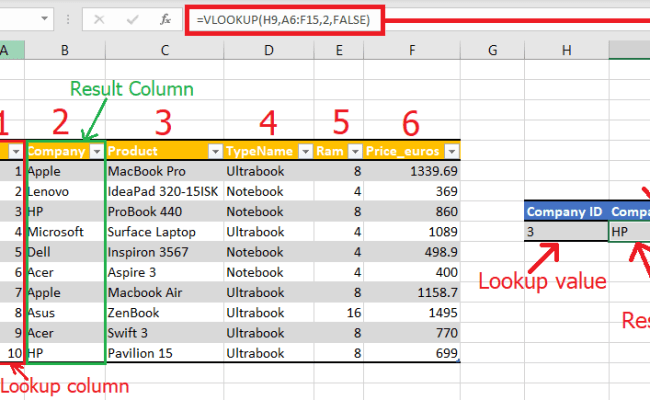The height and width of the screenshot is (400, 650).
Task: Click the Cancel (X) formula bar icon
Action: tap(99, 19)
